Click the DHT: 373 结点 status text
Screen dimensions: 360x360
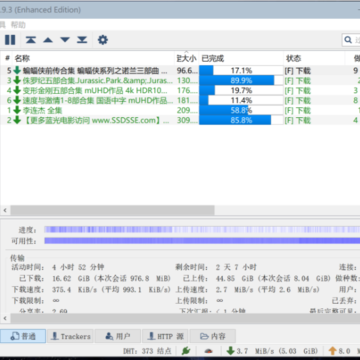147,351
